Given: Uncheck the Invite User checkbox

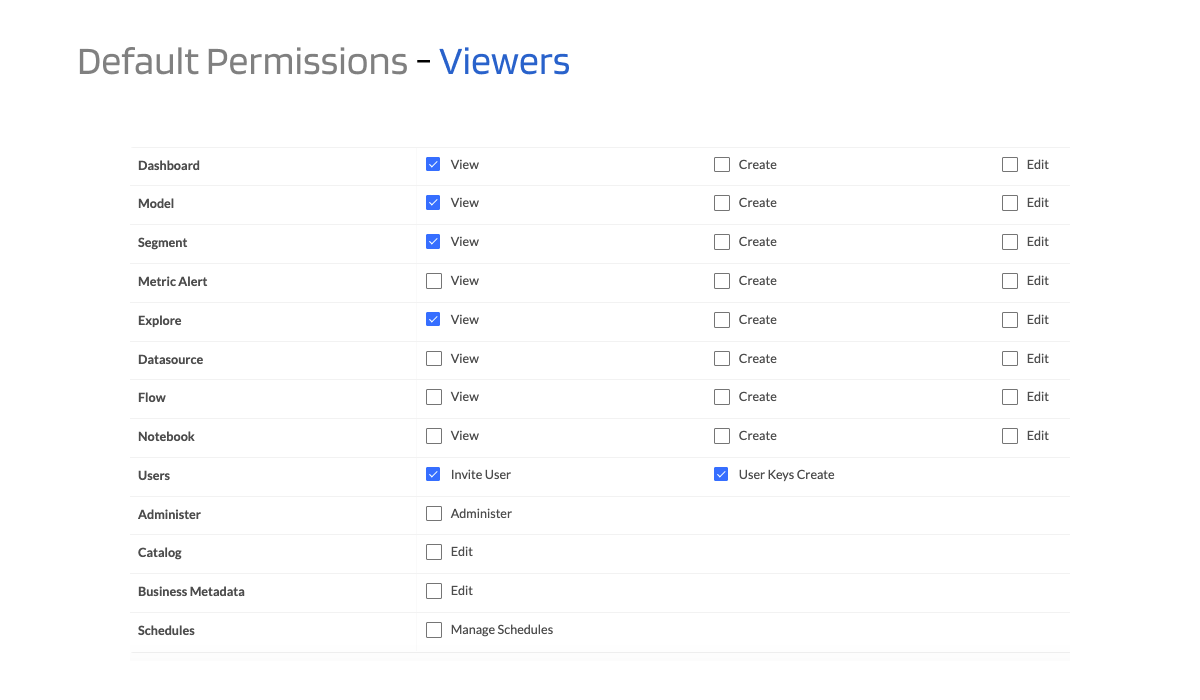Looking at the screenshot, I should (433, 474).
